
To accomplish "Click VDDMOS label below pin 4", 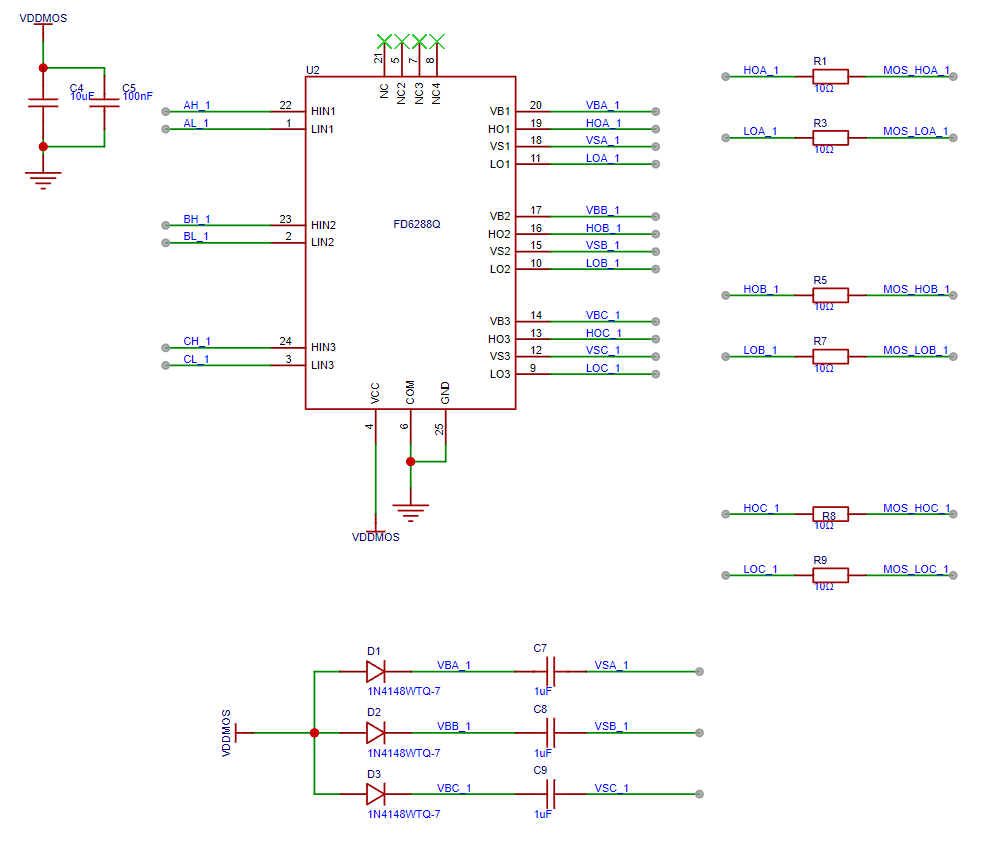I will [x=375, y=537].
